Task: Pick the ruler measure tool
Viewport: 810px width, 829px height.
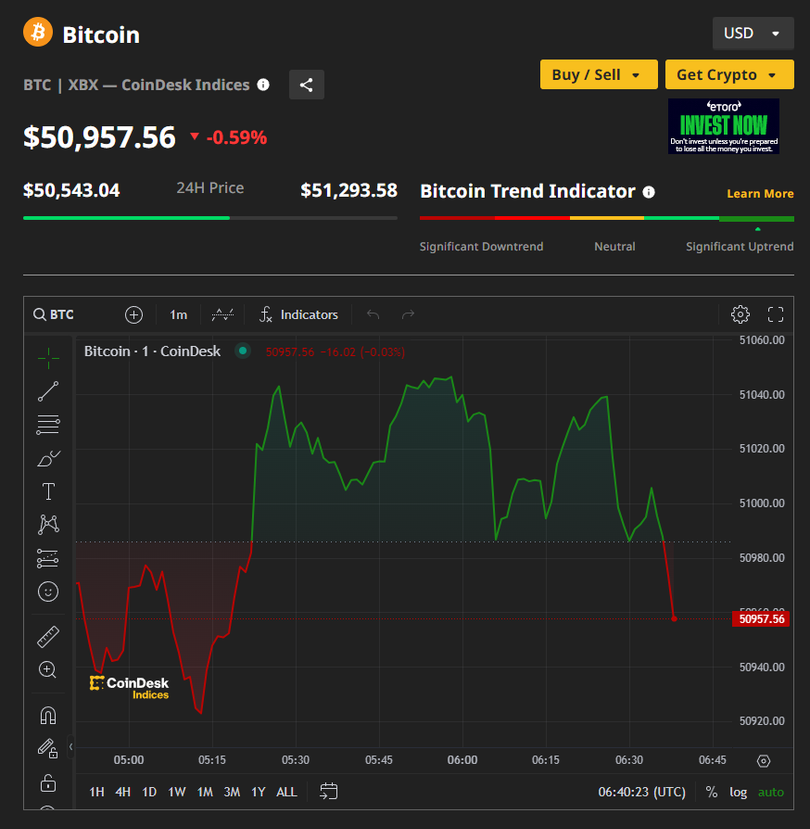Action: click(x=48, y=636)
